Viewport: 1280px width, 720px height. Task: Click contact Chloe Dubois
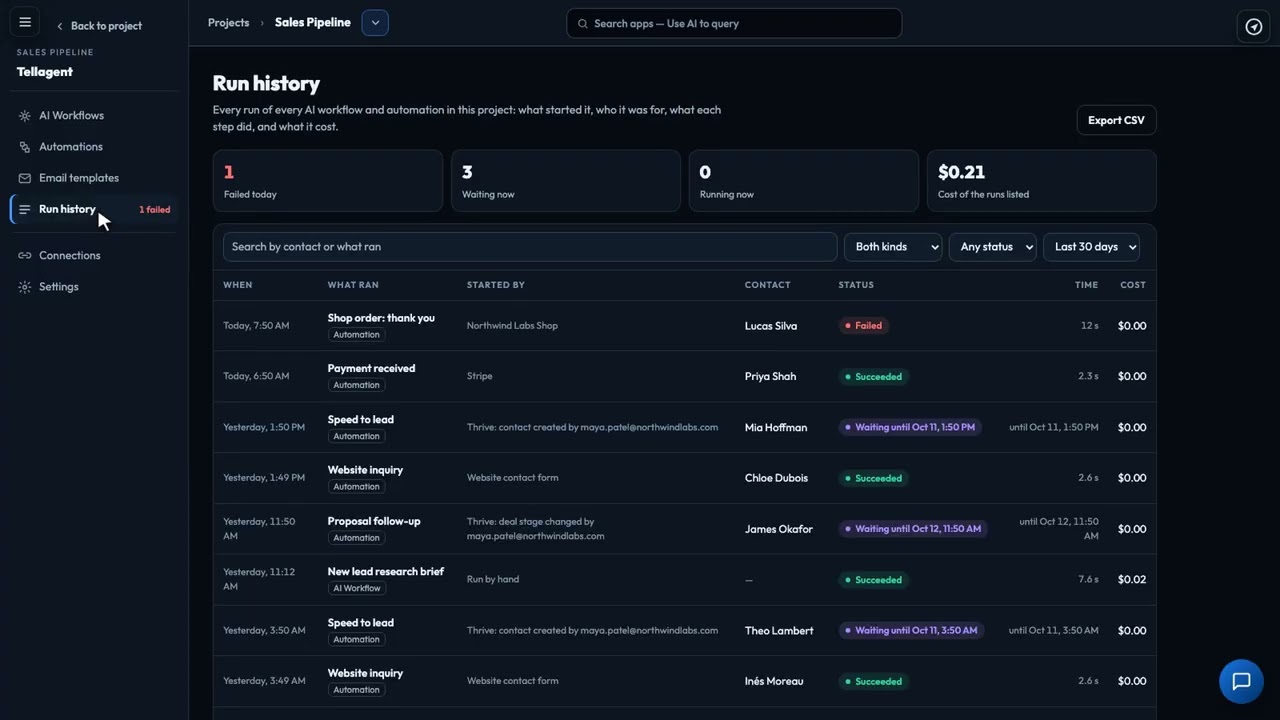pyautogui.click(x=776, y=478)
